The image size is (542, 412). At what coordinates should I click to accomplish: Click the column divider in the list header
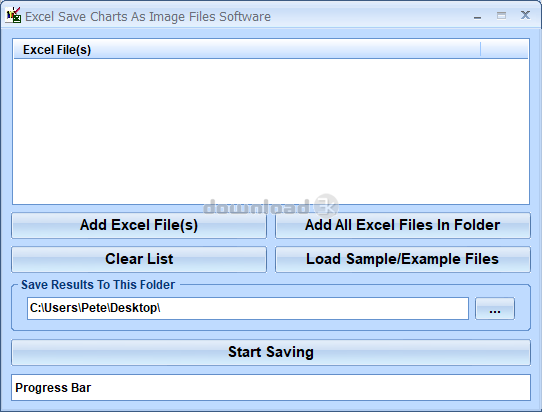tap(480, 49)
